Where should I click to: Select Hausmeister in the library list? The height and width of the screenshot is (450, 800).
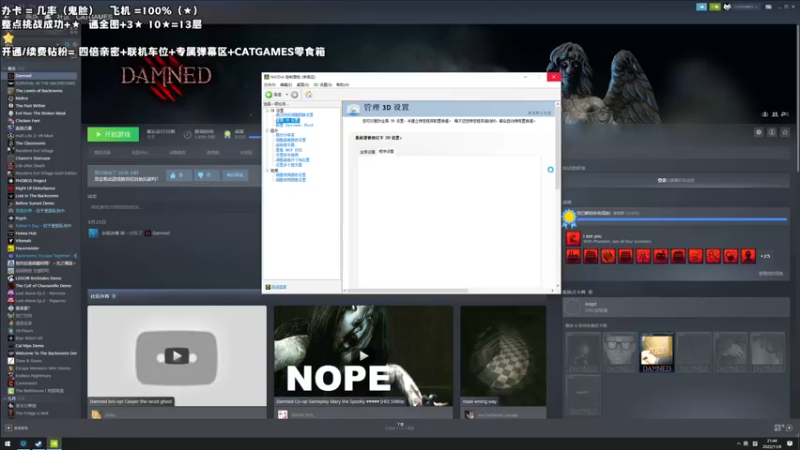[27, 248]
